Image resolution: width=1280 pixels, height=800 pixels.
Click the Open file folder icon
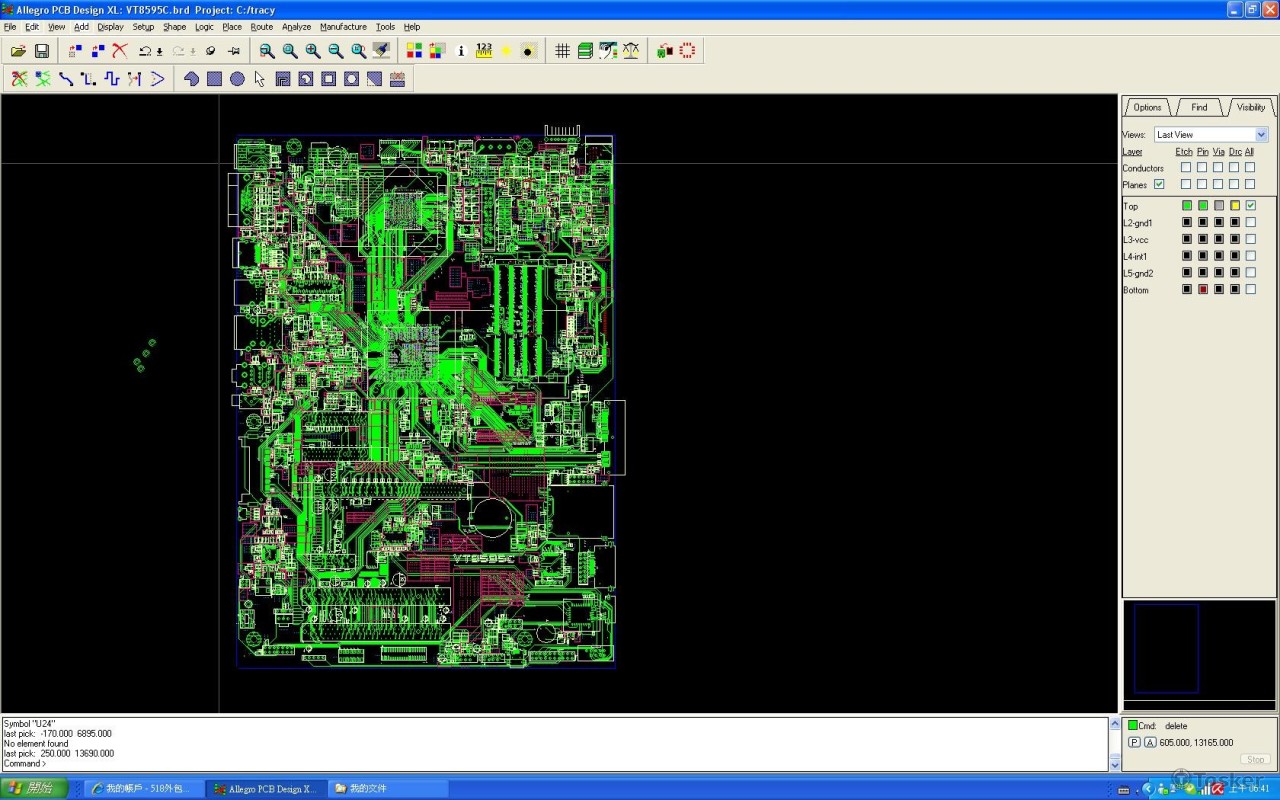pos(18,51)
